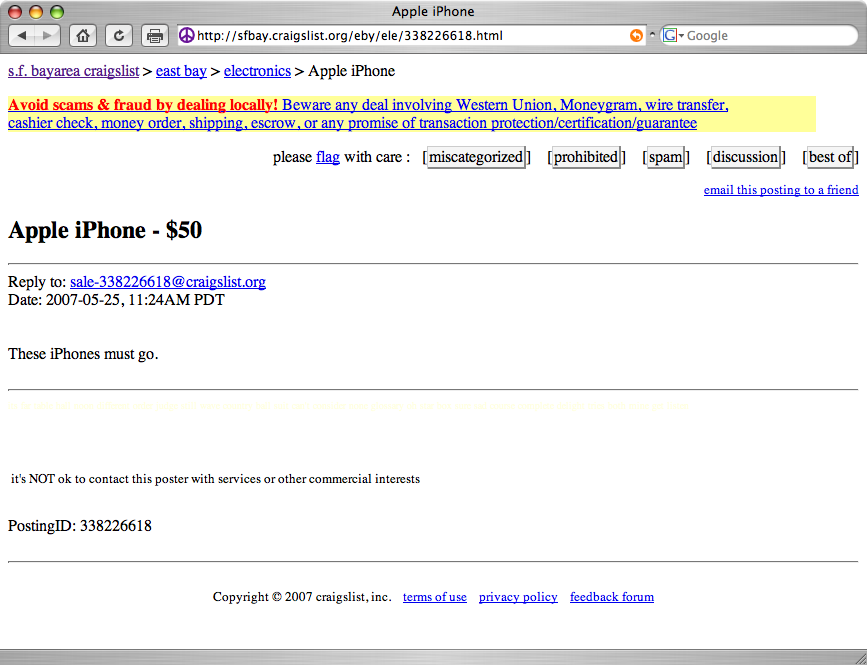Open the Avoid scams & fraud warning link
Image resolution: width=867 pixels, height=665 pixels.
(143, 105)
